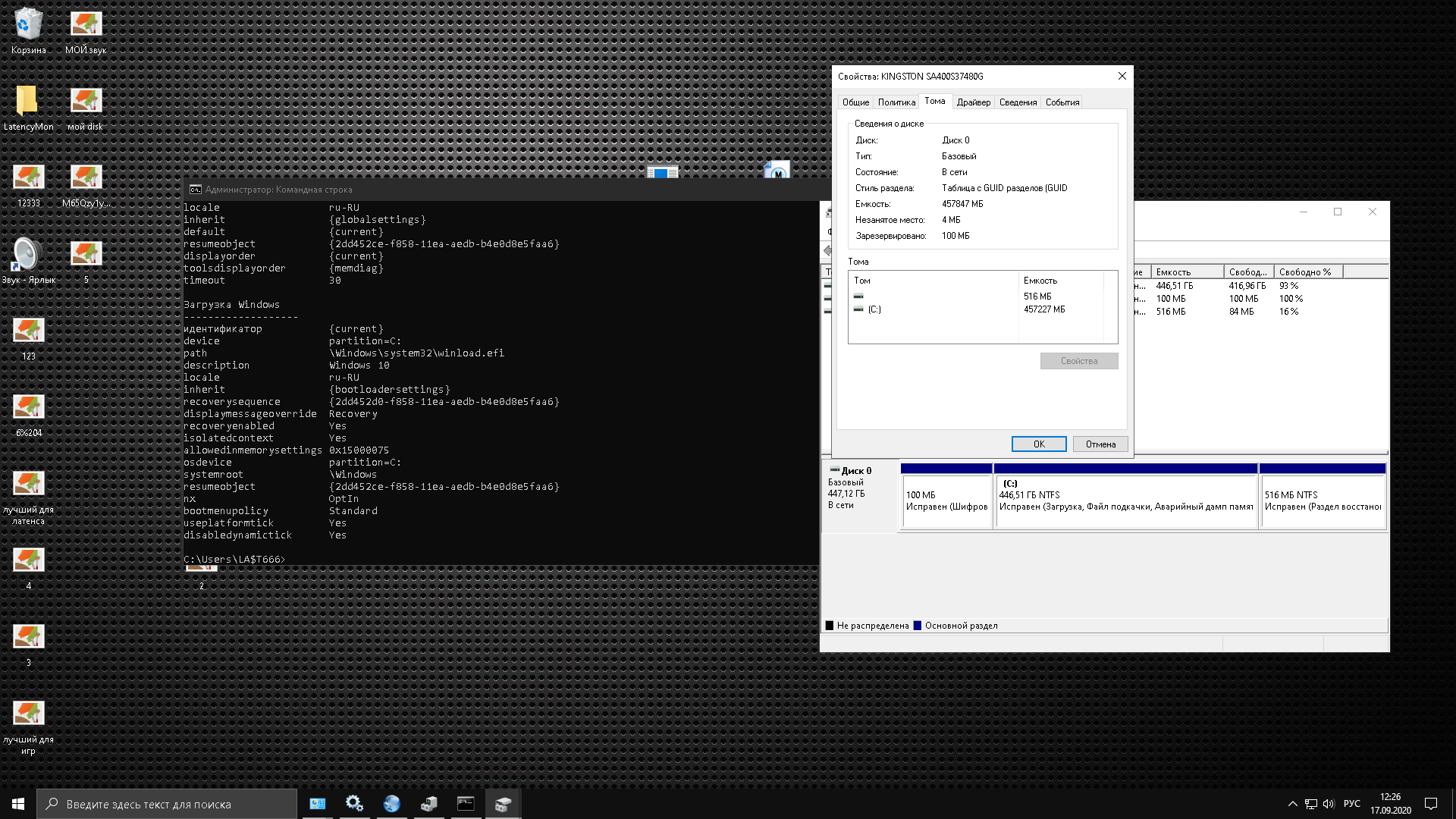Open the network tray icon

pyautogui.click(x=1310, y=804)
